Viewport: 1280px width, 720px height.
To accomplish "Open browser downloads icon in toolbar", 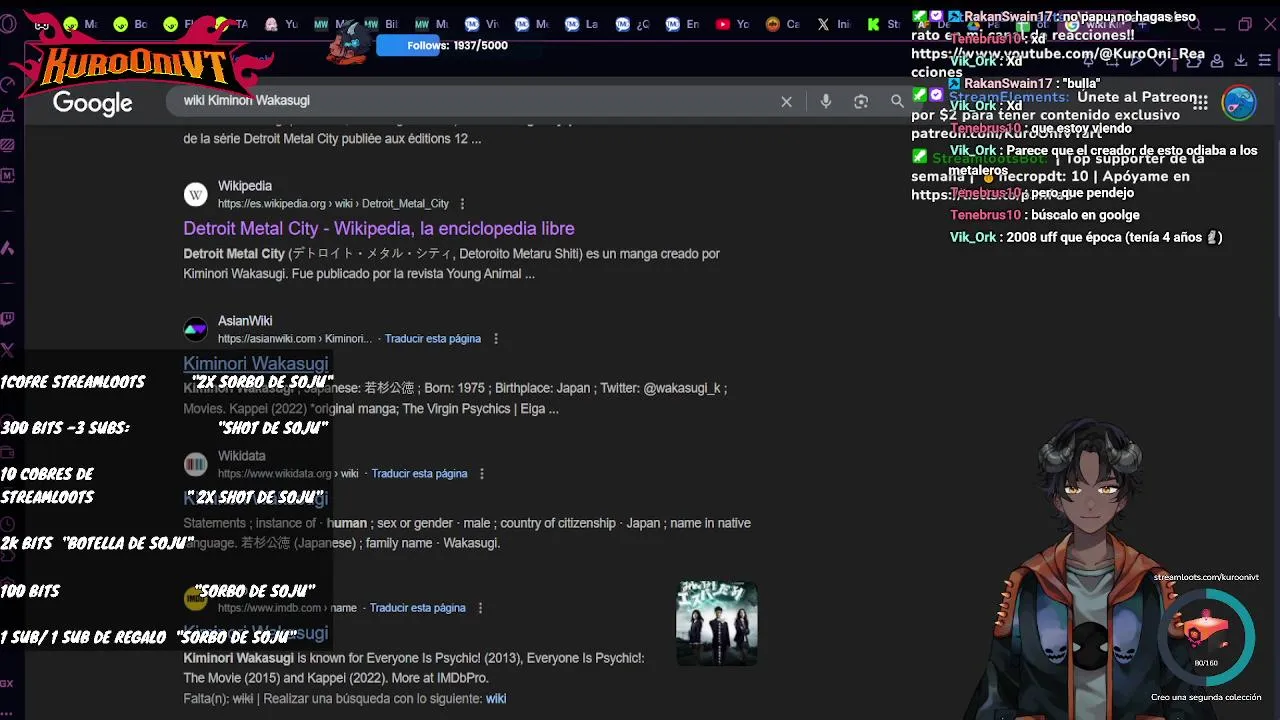I will point(1241,60).
